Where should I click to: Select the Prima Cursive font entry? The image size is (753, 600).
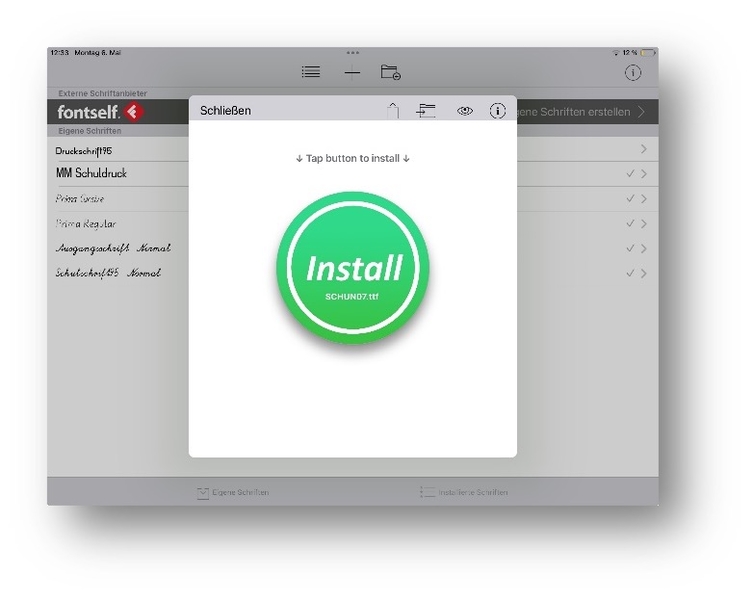80,199
